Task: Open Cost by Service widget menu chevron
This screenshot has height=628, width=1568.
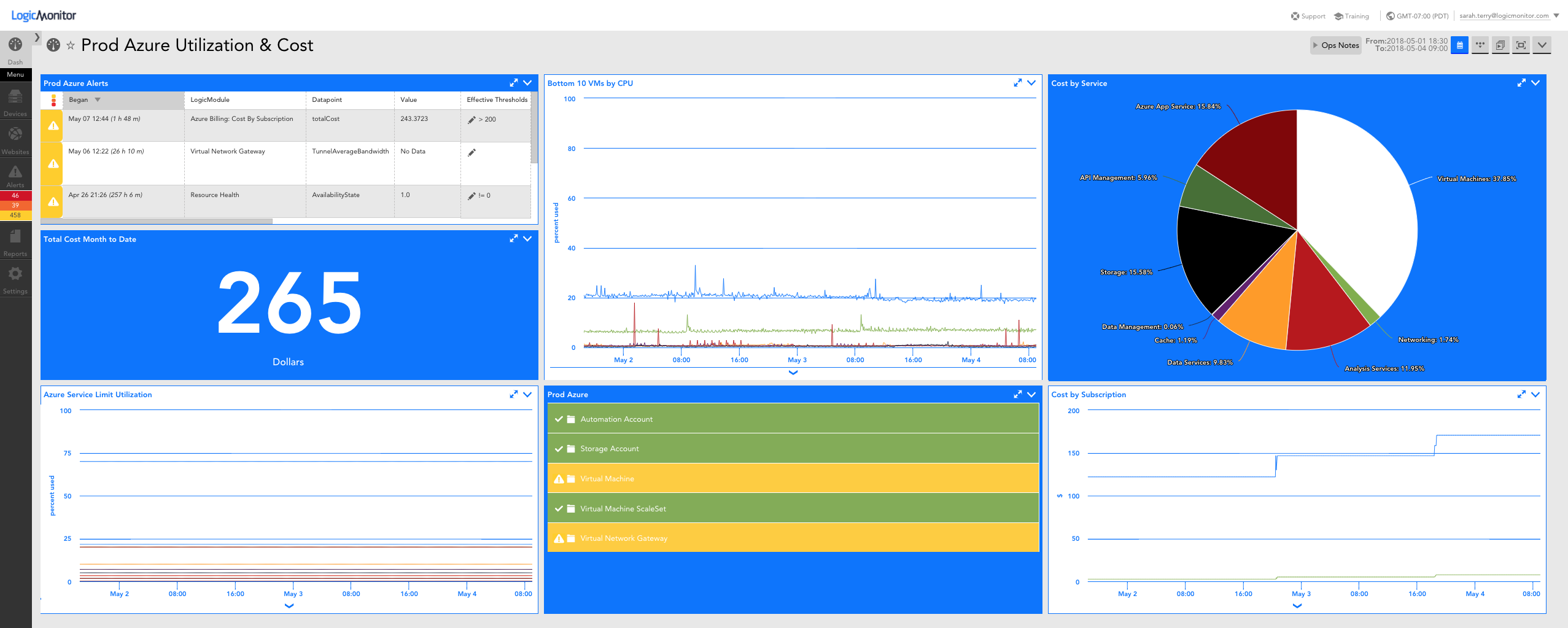Action: tap(1535, 83)
